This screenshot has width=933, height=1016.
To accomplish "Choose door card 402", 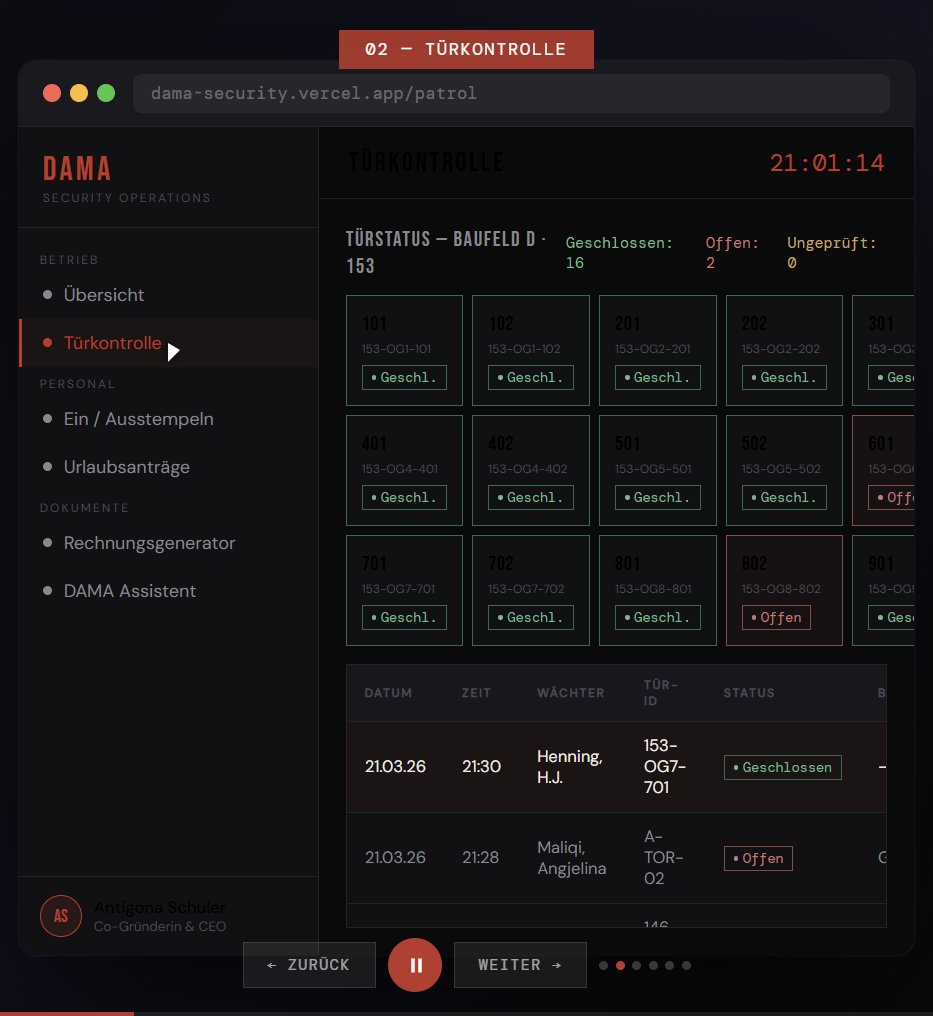I will click(531, 470).
